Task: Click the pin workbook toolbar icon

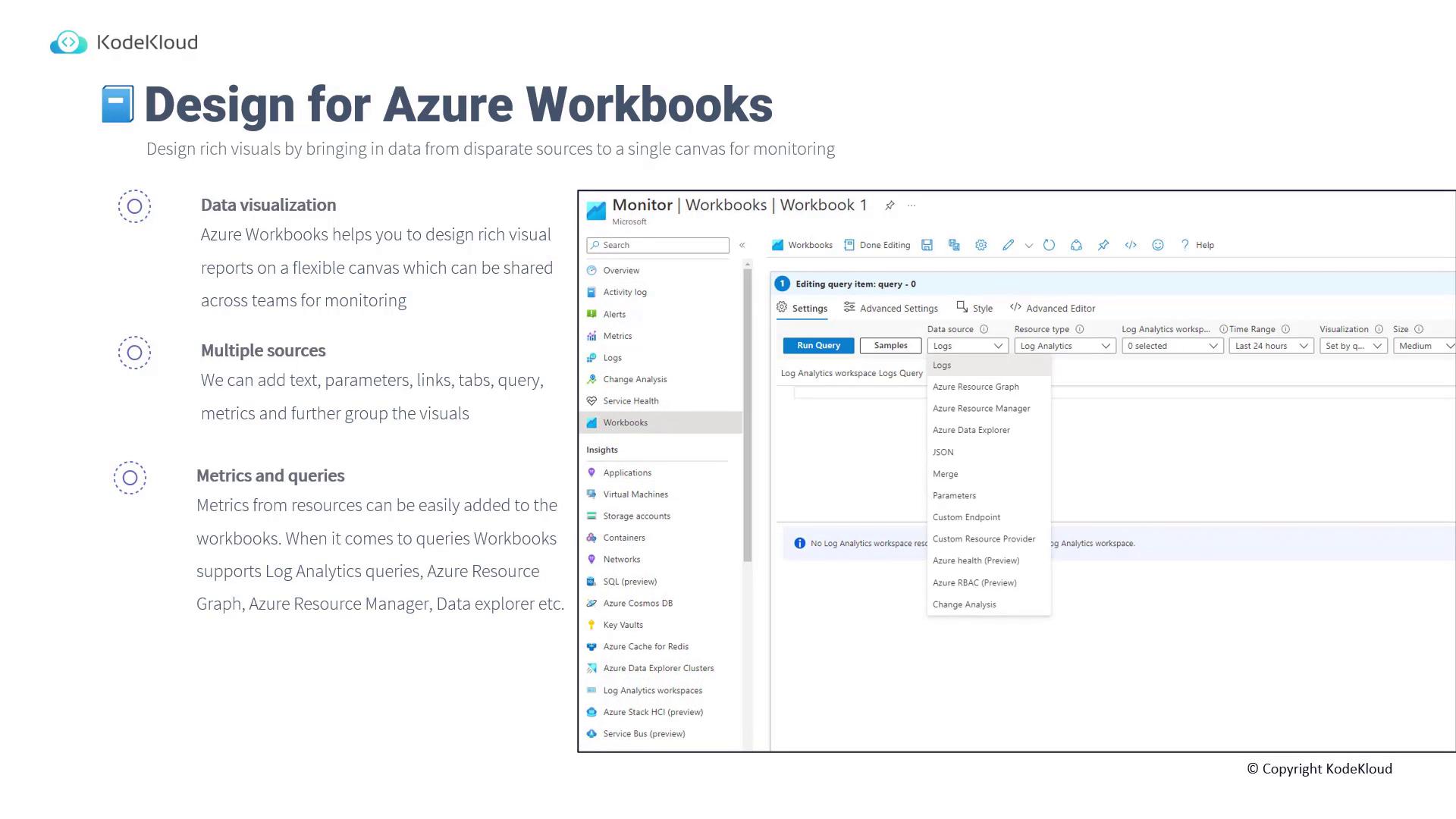Action: pos(1103,245)
